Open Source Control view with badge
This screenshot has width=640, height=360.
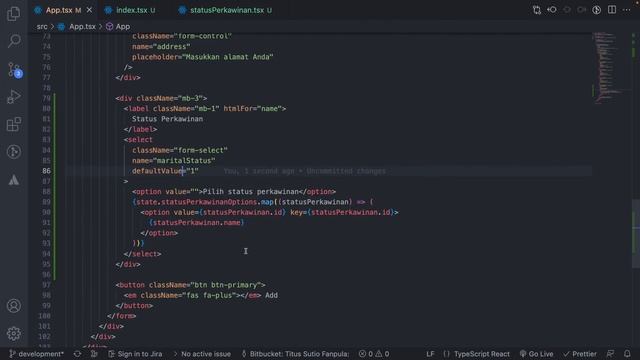tap(15, 70)
